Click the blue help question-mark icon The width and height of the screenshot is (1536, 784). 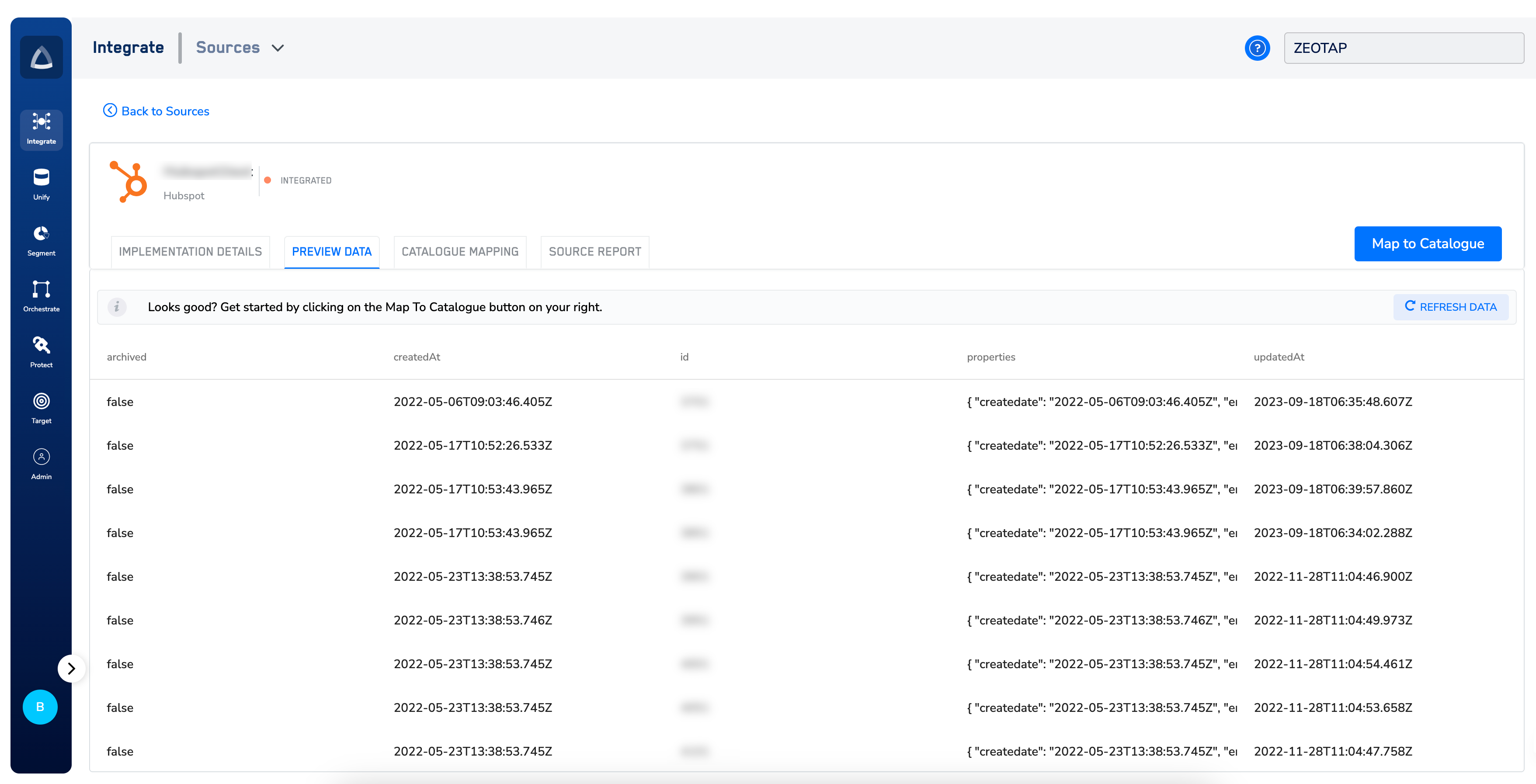coord(1256,48)
